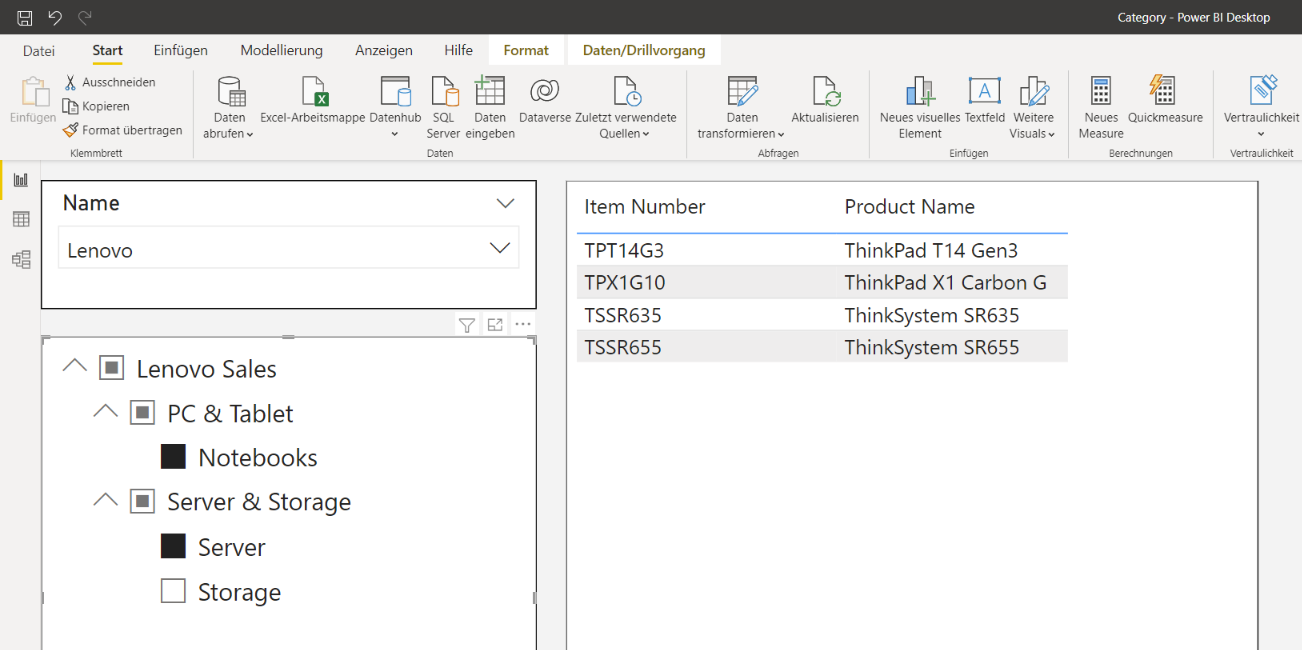The height and width of the screenshot is (650, 1302).
Task: Open the Excel-Arbeitsmappe import icon
Action: coord(314,92)
